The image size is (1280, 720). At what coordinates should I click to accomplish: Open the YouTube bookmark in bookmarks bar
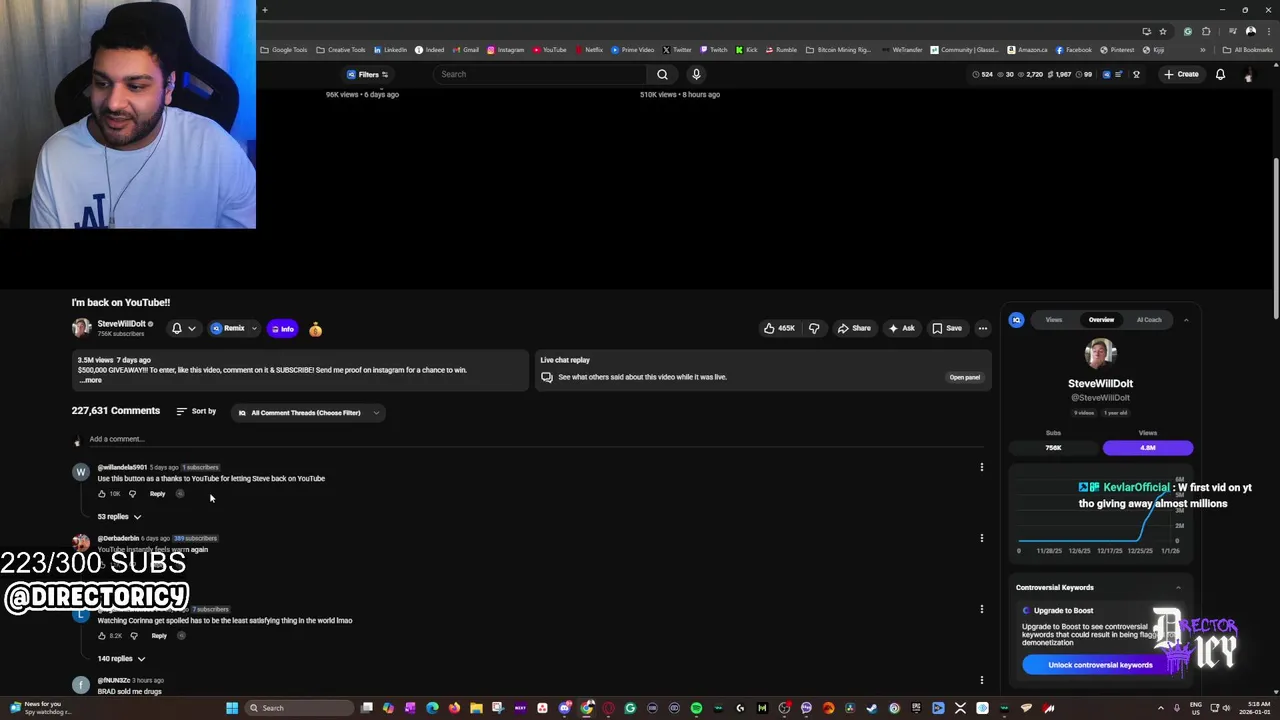point(550,50)
